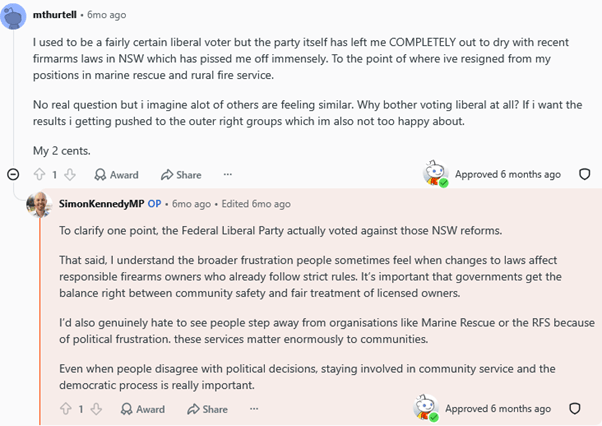
Task: Upvote SimonKennedyMP's reply
Action: [x=66, y=409]
